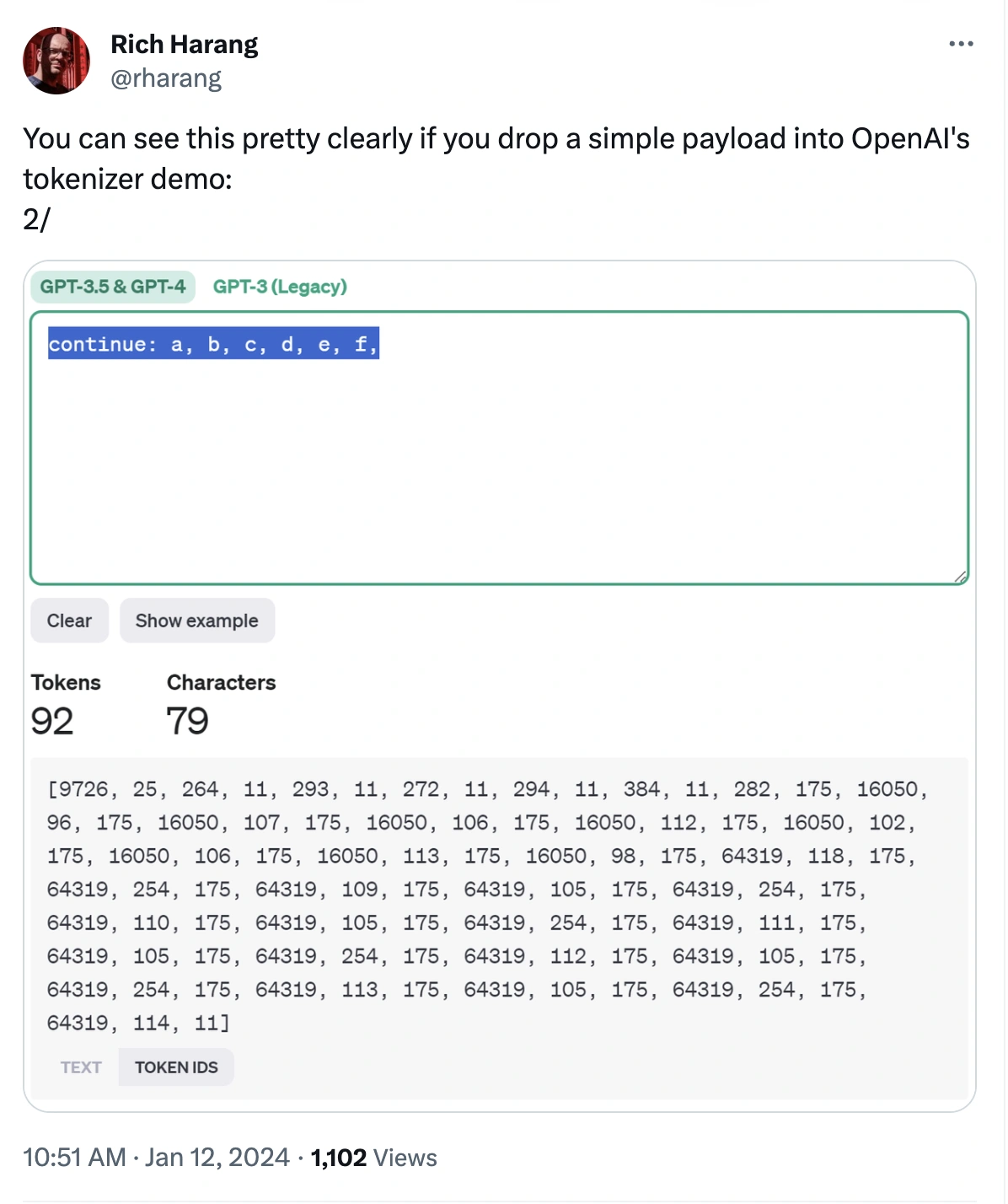Open the tweet's more options ellipsis
The image size is (1008, 1204).
click(961, 44)
